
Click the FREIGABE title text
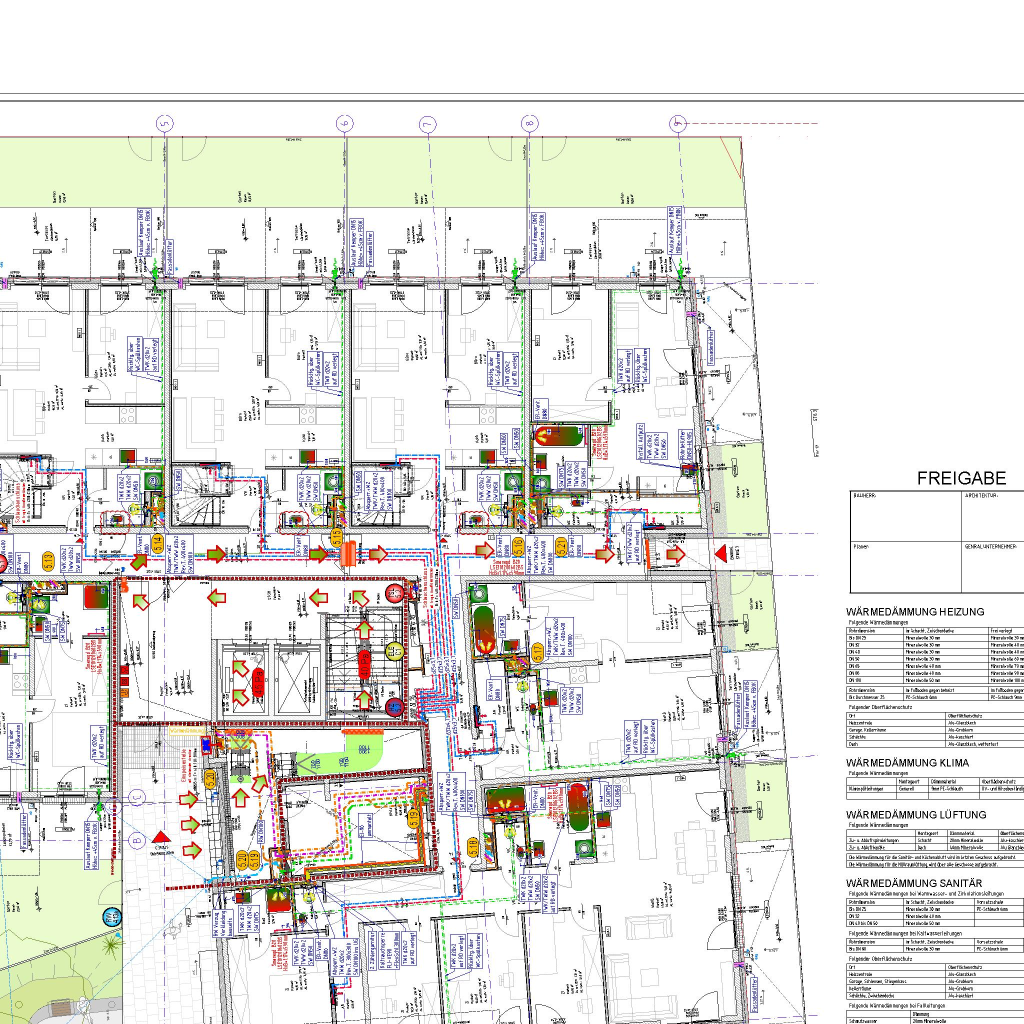coord(961,479)
